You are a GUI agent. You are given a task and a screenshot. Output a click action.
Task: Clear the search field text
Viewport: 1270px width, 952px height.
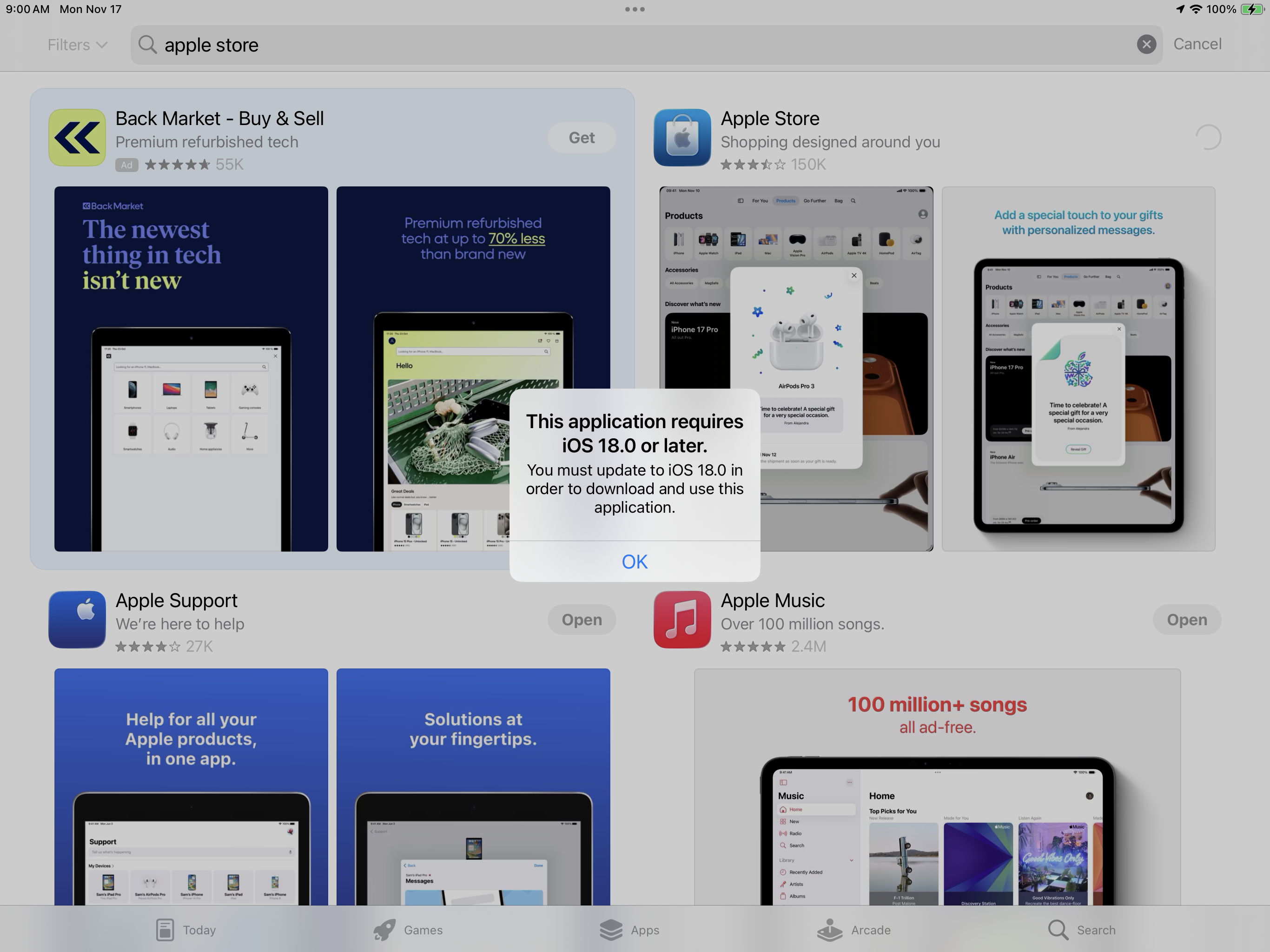coord(1146,44)
